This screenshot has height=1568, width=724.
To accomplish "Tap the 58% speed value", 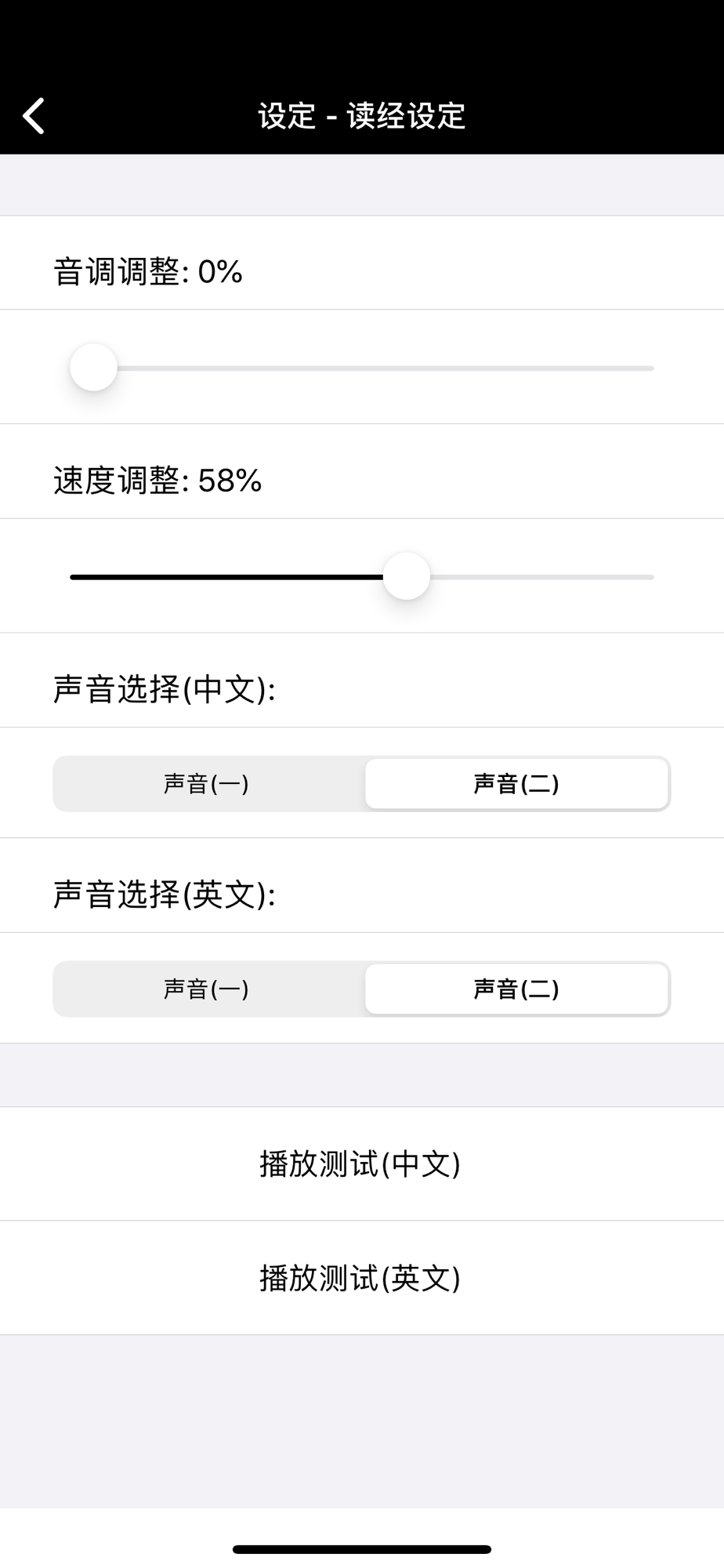I will point(230,481).
